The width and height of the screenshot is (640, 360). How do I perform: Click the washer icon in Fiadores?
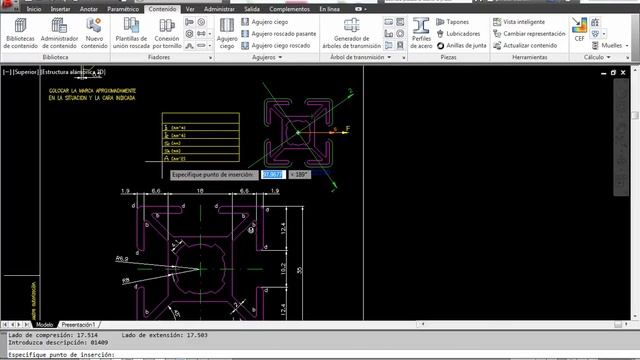201,22
